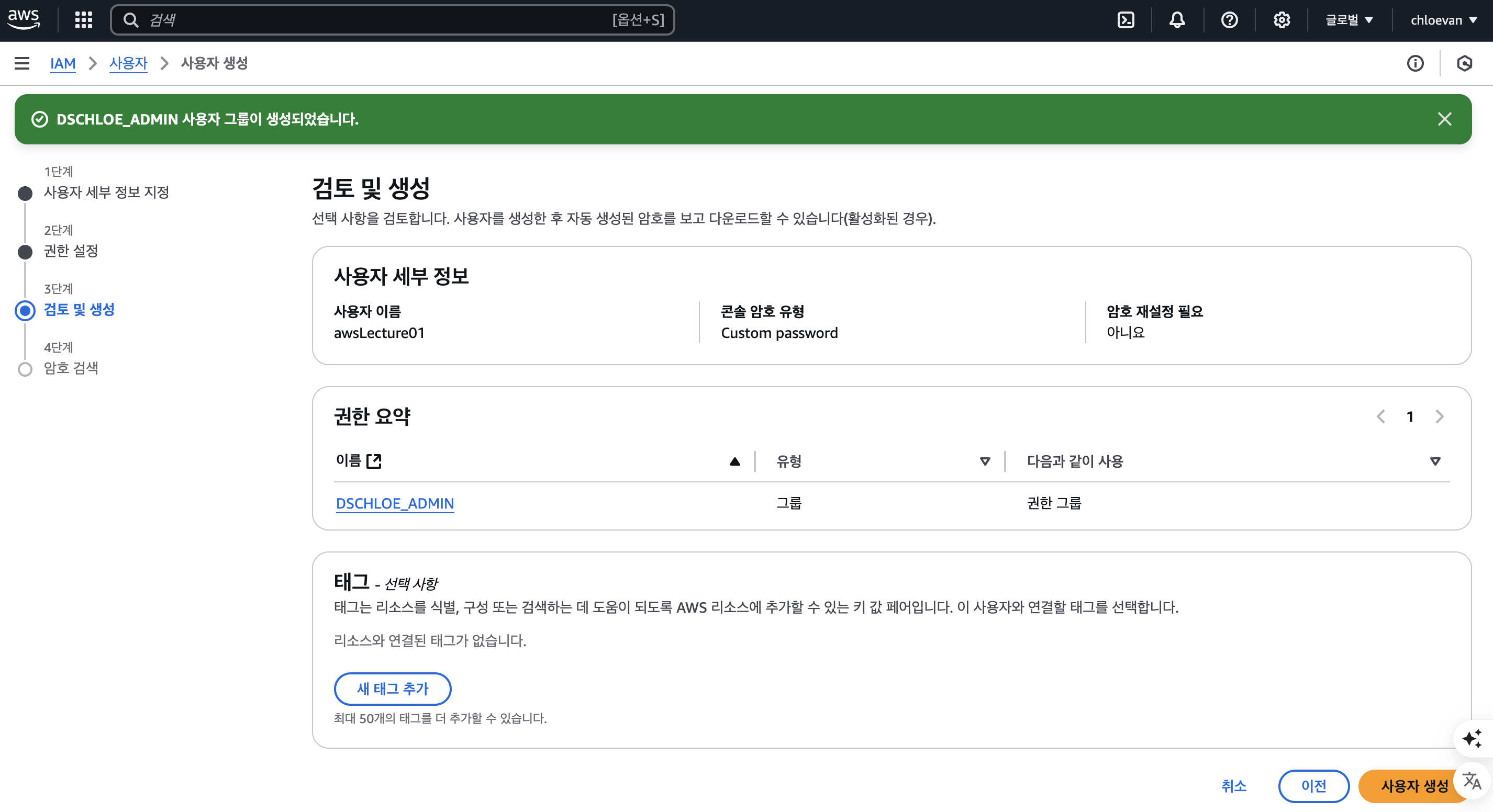This screenshot has width=1493, height=812.
Task: Open the Amazon Q sparkle assistant icon
Action: tap(1472, 738)
